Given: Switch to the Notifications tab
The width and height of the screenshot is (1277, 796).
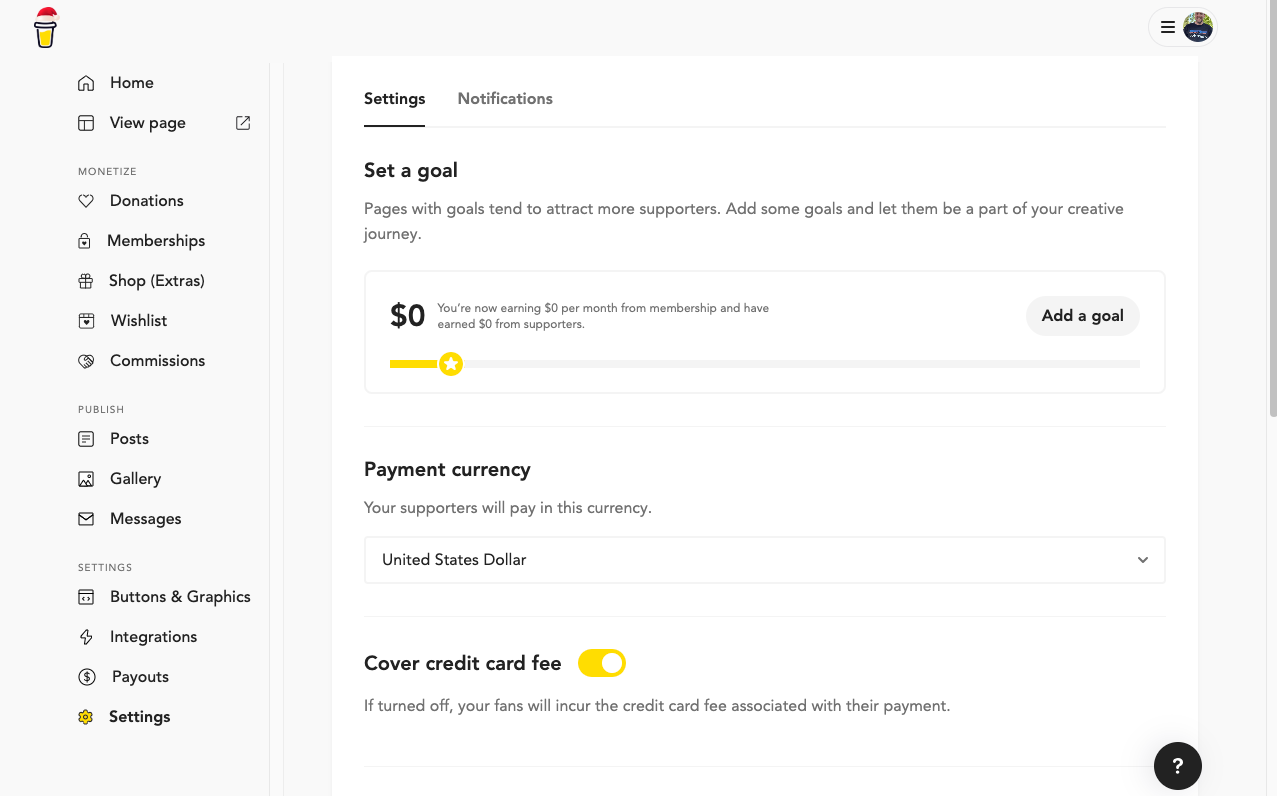Looking at the screenshot, I should pos(505,99).
